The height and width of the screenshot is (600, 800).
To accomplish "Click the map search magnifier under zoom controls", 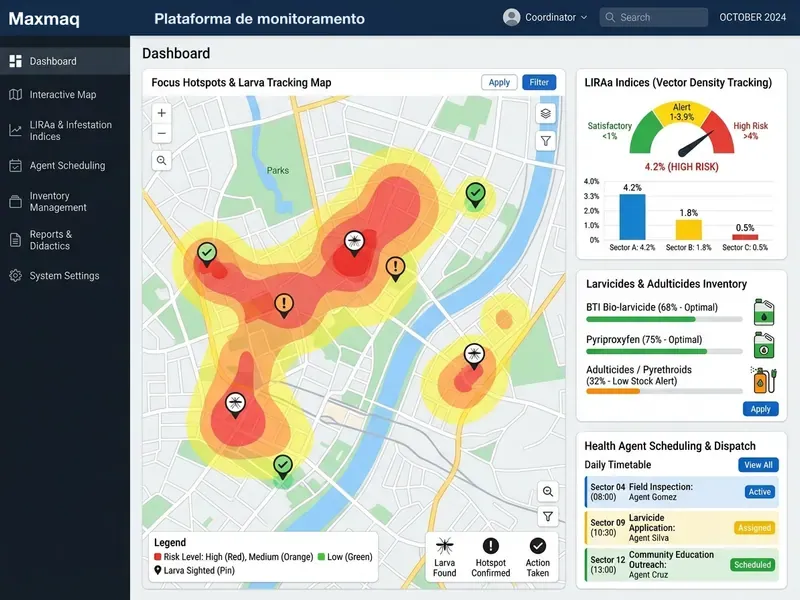I will click(162, 161).
